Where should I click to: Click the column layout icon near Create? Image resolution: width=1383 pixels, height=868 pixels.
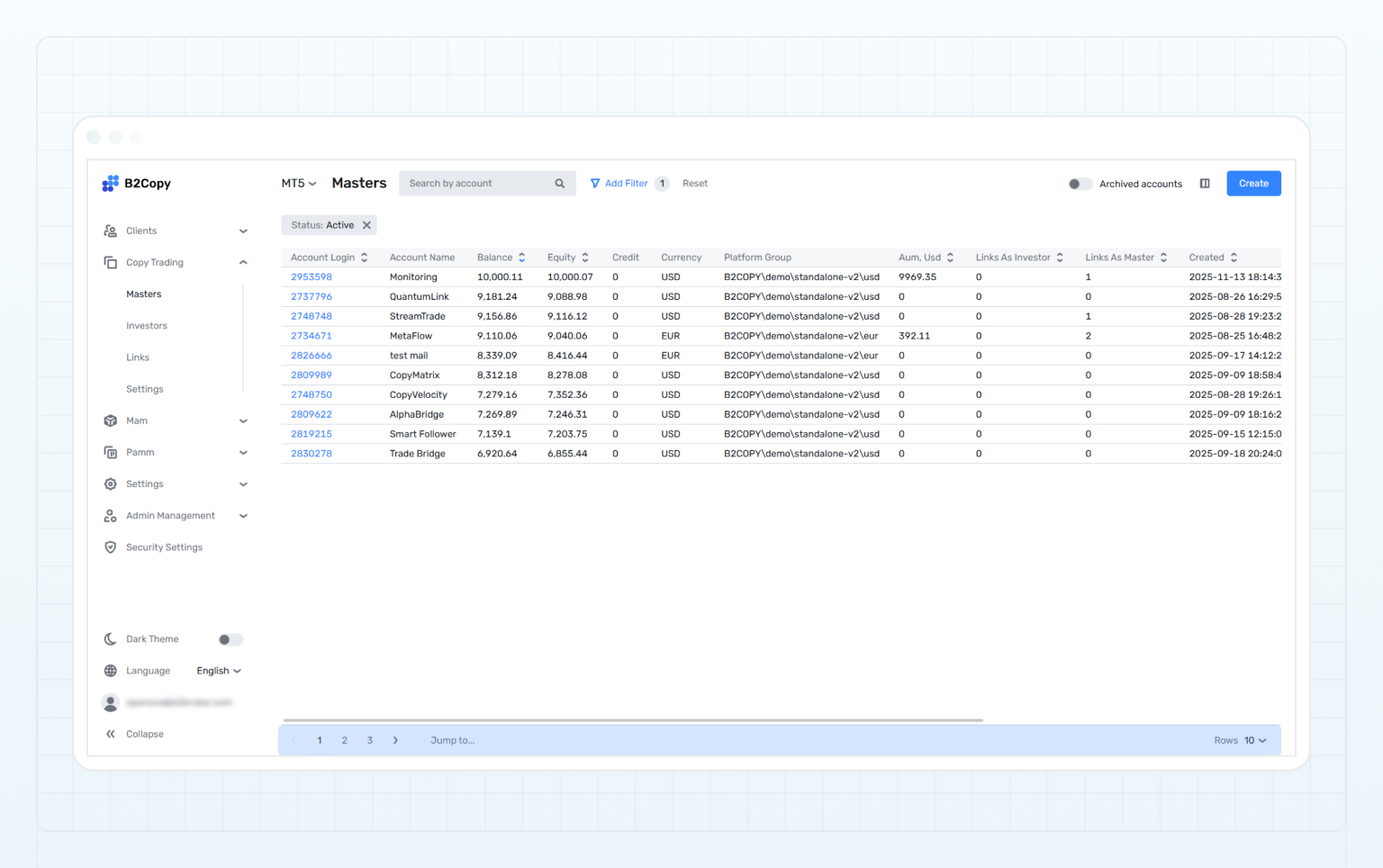tap(1205, 183)
